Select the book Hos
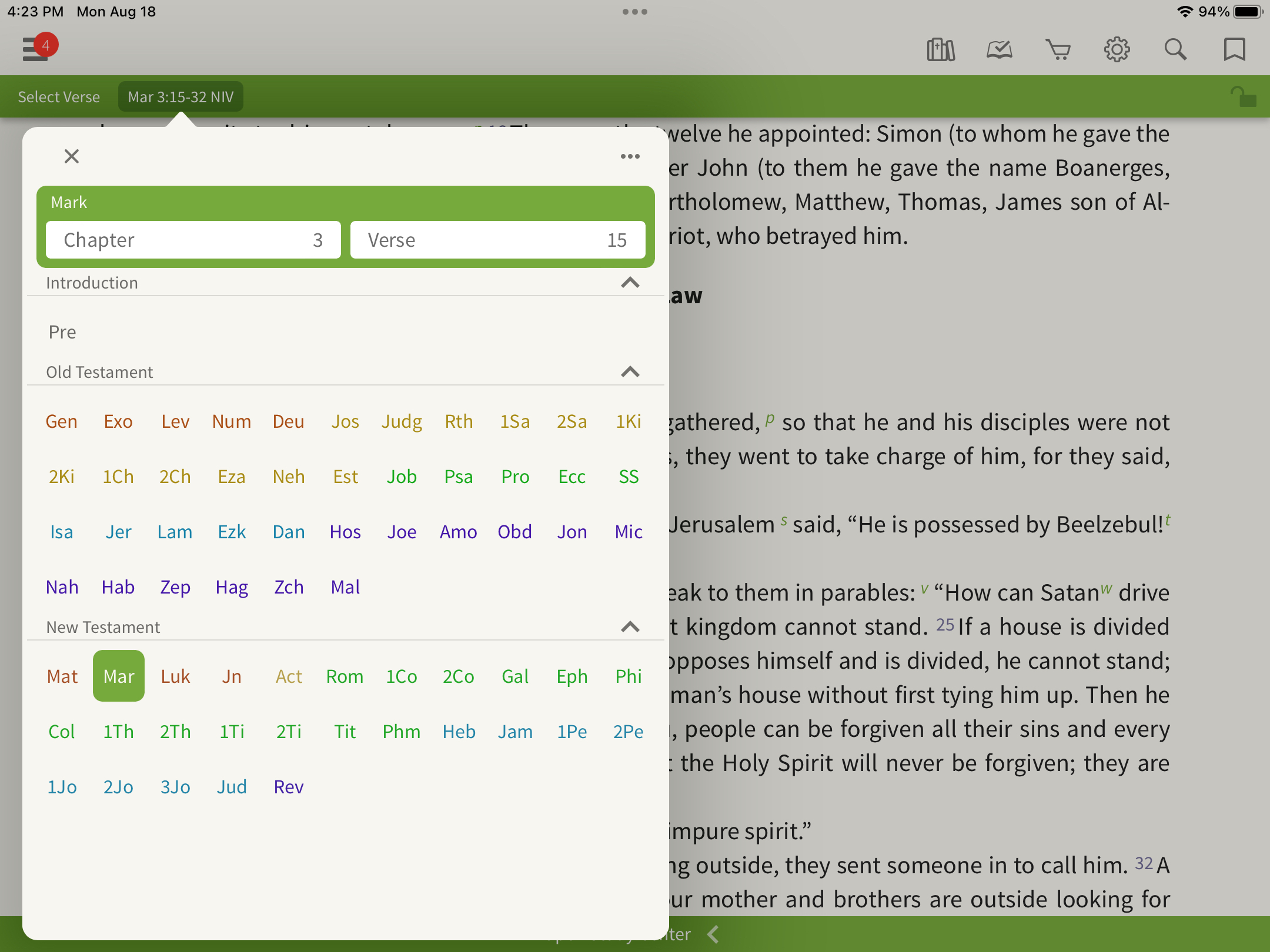The image size is (1270, 952). (345, 532)
